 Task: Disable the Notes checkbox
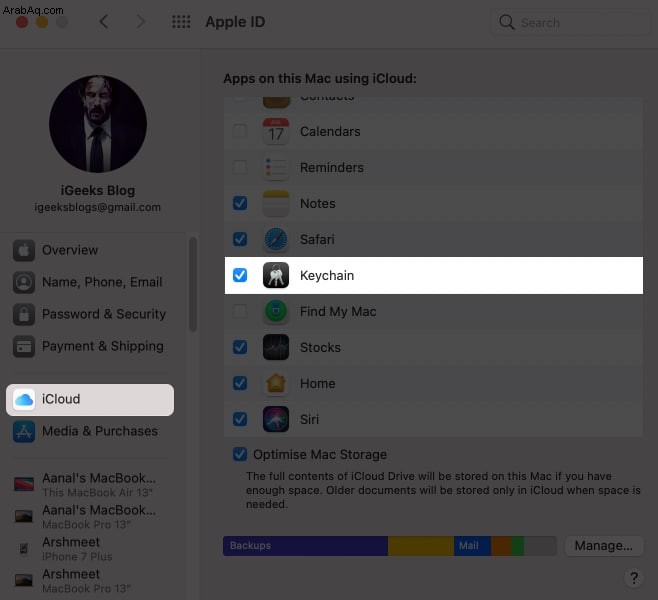[240, 203]
